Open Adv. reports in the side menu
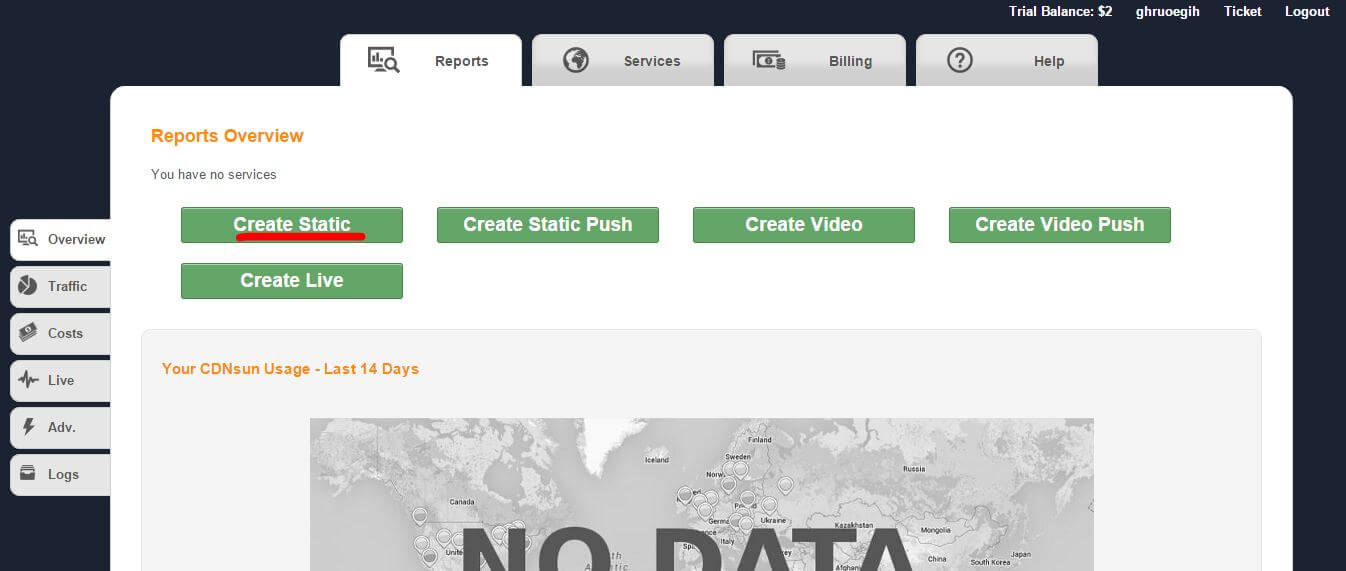This screenshot has height=571, width=1346. (x=61, y=427)
